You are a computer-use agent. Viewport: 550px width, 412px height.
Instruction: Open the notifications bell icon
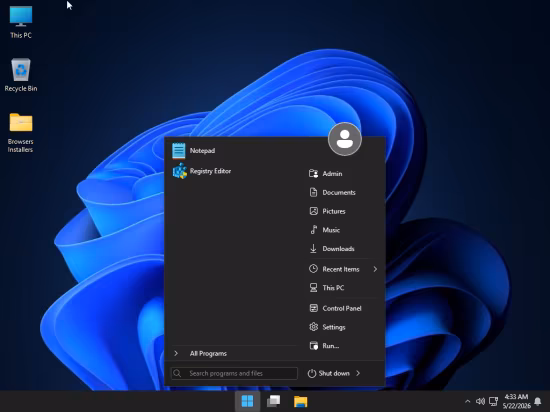click(538, 401)
